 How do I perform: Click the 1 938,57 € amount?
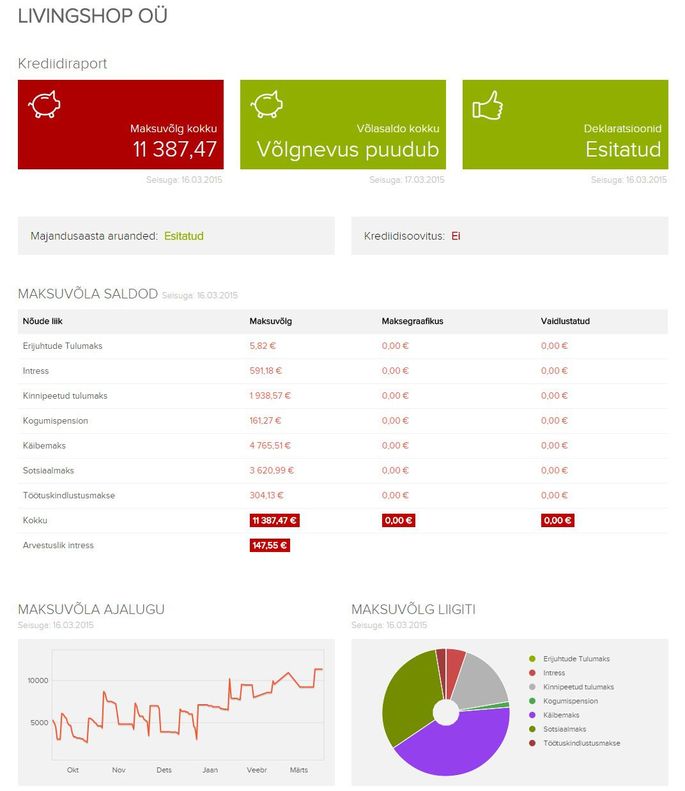270,396
